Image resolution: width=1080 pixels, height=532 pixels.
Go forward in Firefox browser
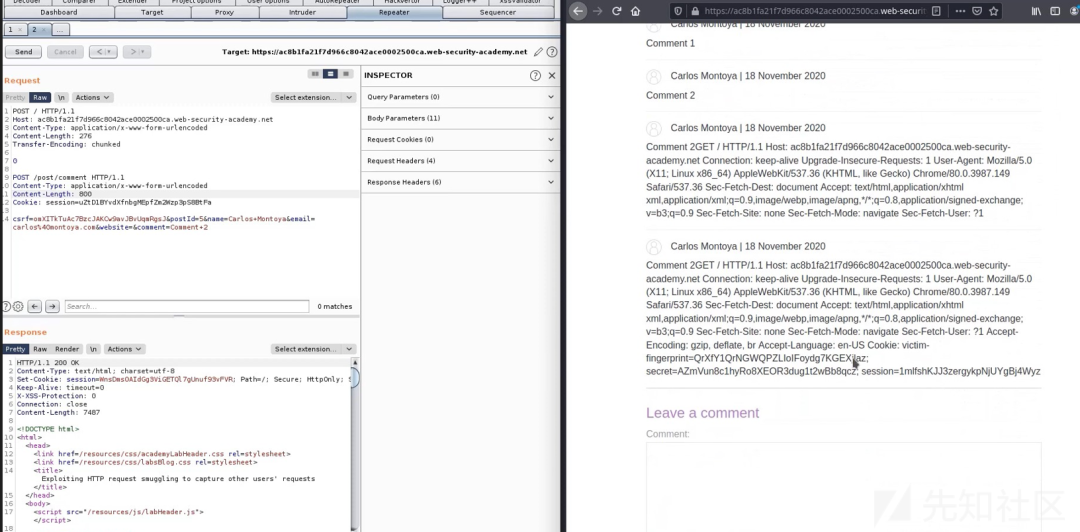pos(598,11)
